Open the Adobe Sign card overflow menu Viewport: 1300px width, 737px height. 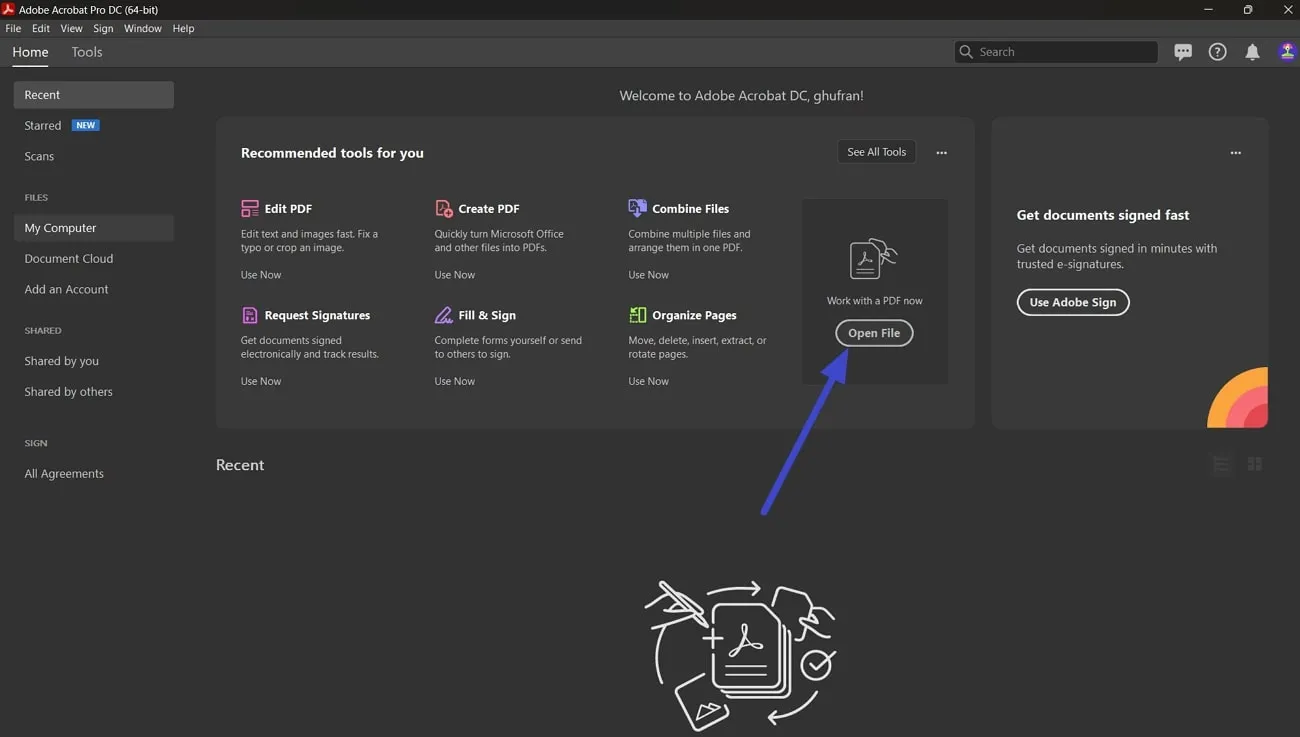coord(1235,152)
